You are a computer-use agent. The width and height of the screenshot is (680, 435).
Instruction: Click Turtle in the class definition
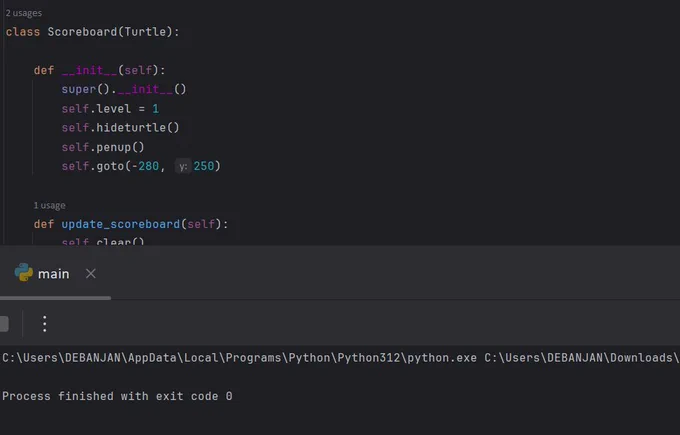(x=145, y=32)
